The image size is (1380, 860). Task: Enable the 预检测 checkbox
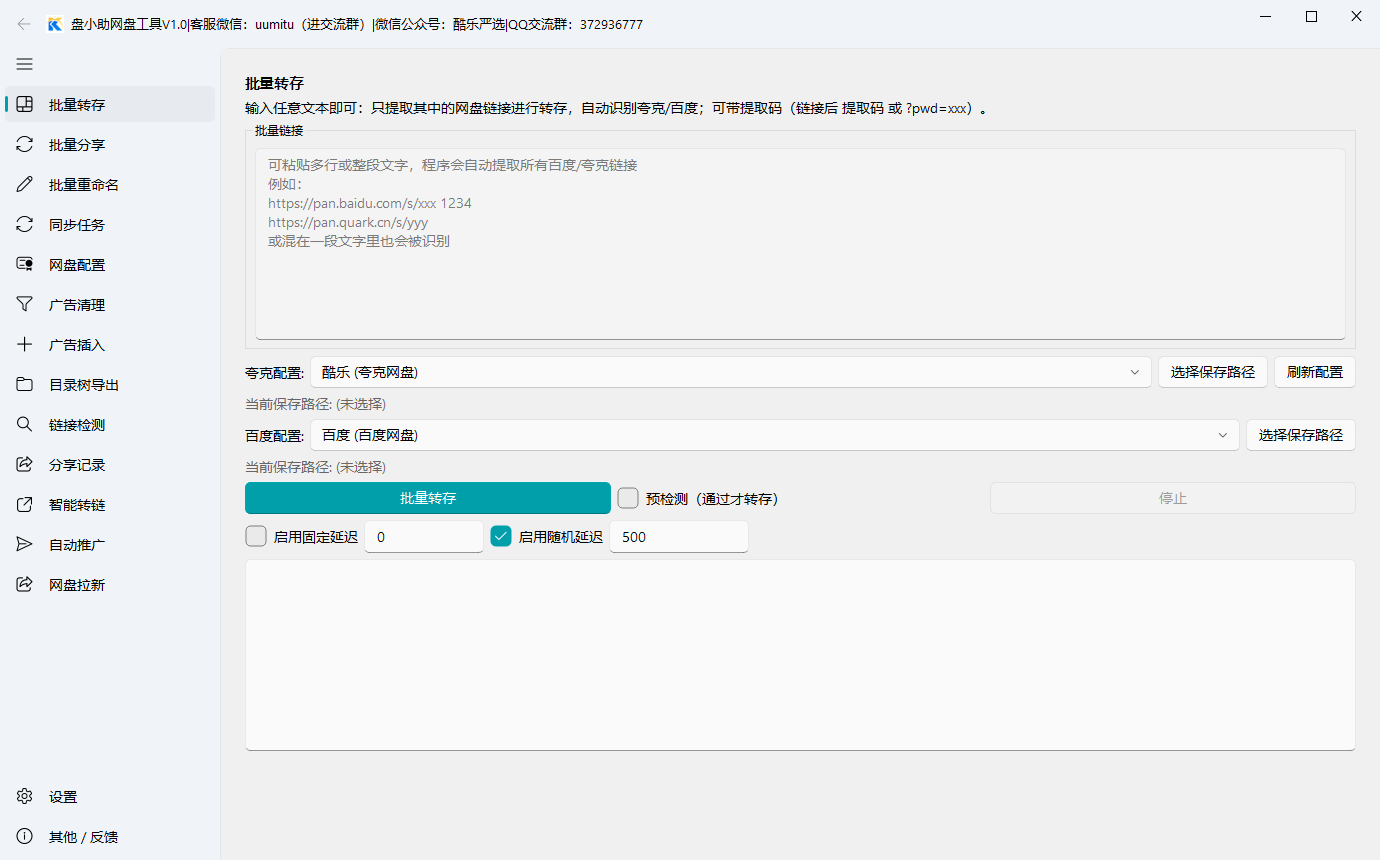click(627, 497)
